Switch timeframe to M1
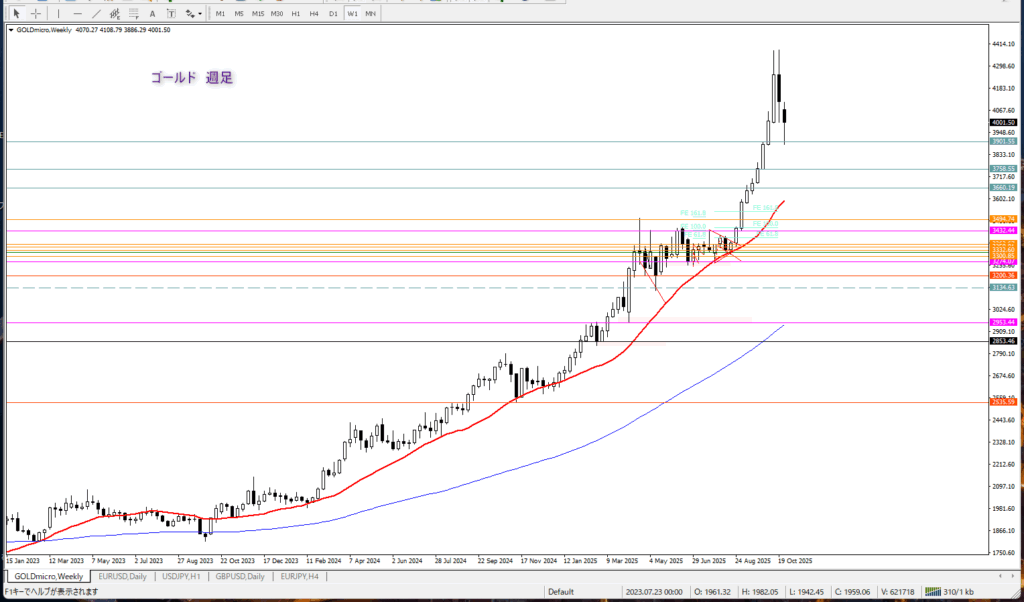The height and width of the screenshot is (602, 1024). pos(221,13)
